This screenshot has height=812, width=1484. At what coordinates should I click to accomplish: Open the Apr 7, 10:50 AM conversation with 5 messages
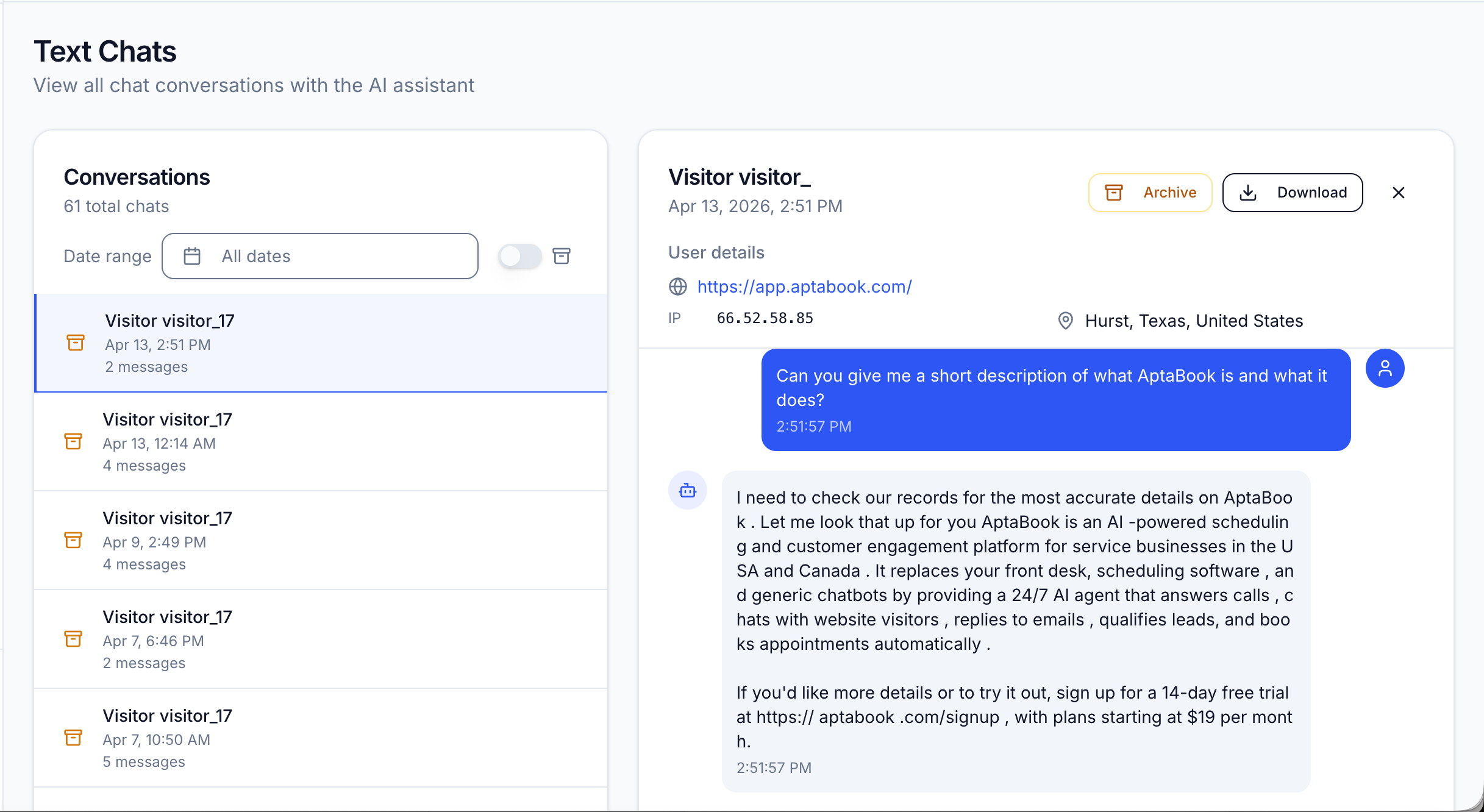(321, 738)
